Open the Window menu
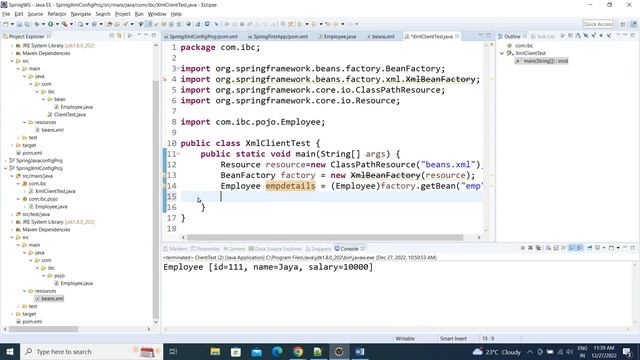640x360 pixels. [x=157, y=14]
